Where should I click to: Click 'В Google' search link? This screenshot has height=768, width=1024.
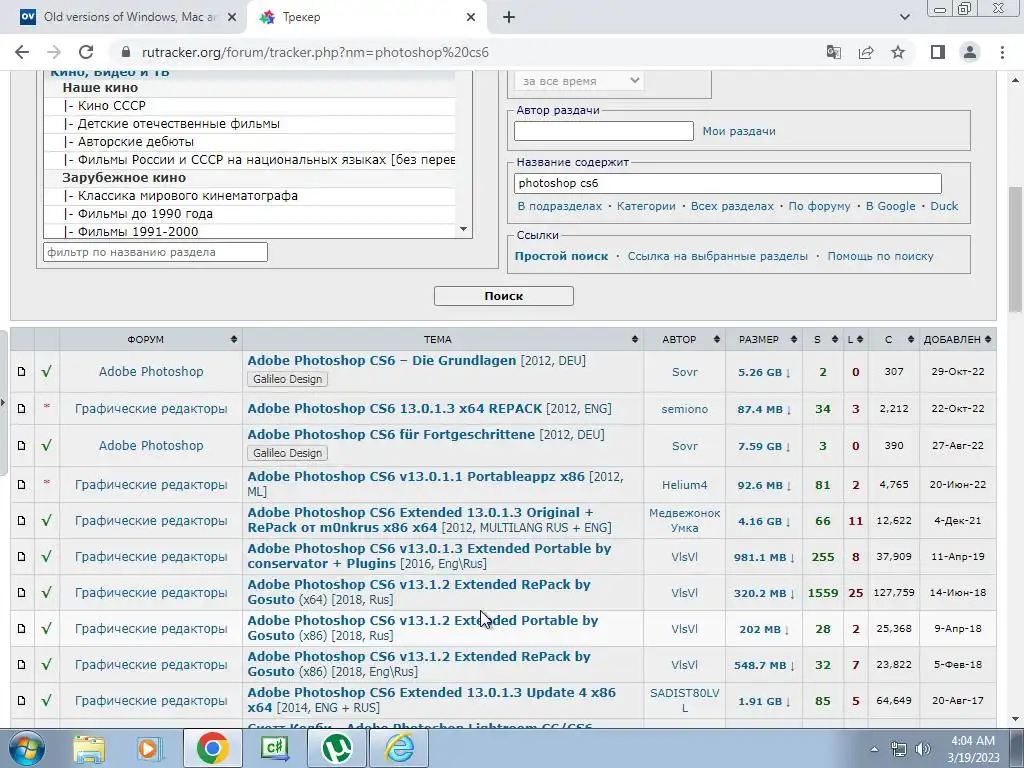pyautogui.click(x=890, y=206)
